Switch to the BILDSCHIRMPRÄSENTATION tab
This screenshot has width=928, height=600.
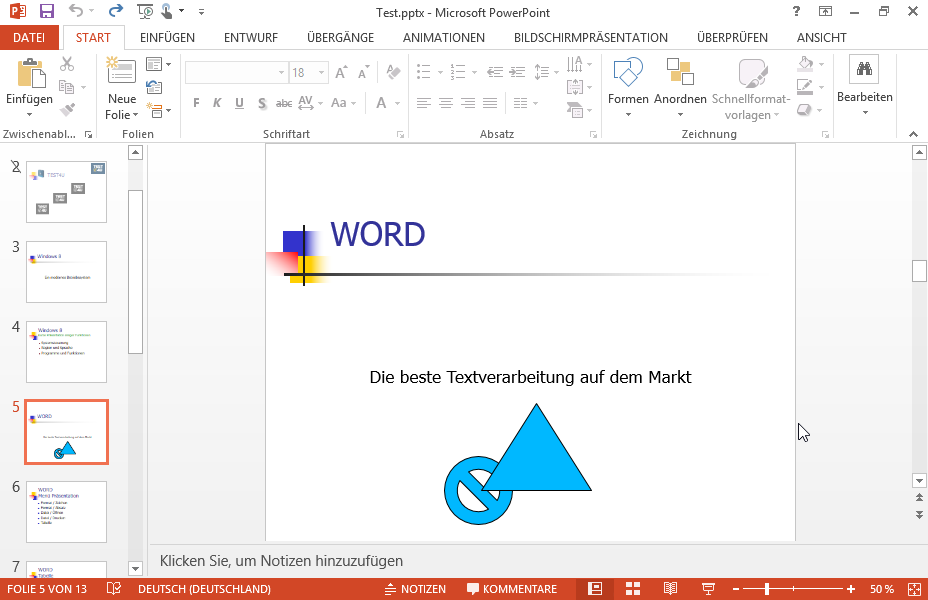[x=591, y=37]
